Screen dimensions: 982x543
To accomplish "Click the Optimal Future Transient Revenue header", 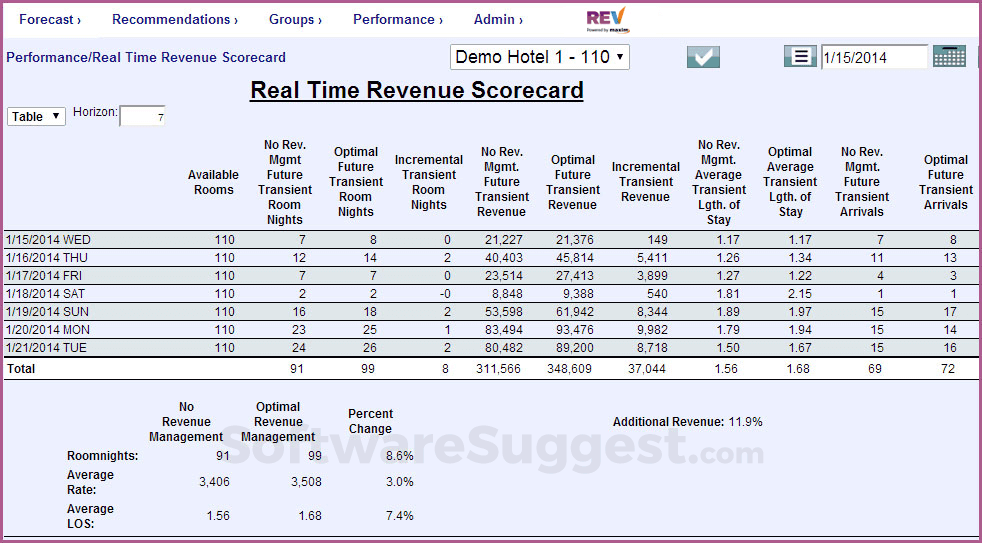I will [x=573, y=182].
